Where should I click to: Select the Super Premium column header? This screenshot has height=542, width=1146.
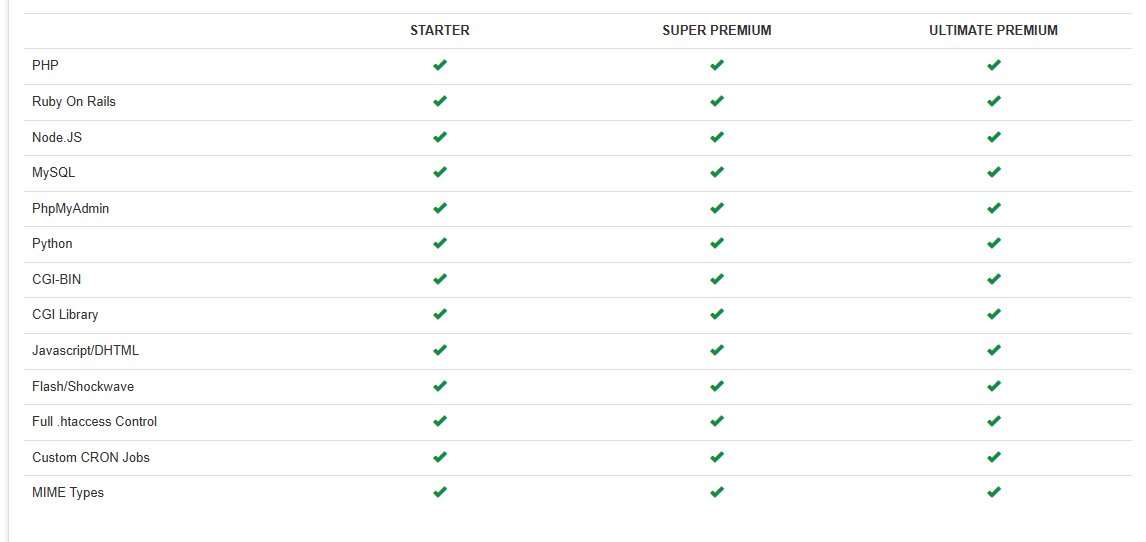[x=717, y=30]
